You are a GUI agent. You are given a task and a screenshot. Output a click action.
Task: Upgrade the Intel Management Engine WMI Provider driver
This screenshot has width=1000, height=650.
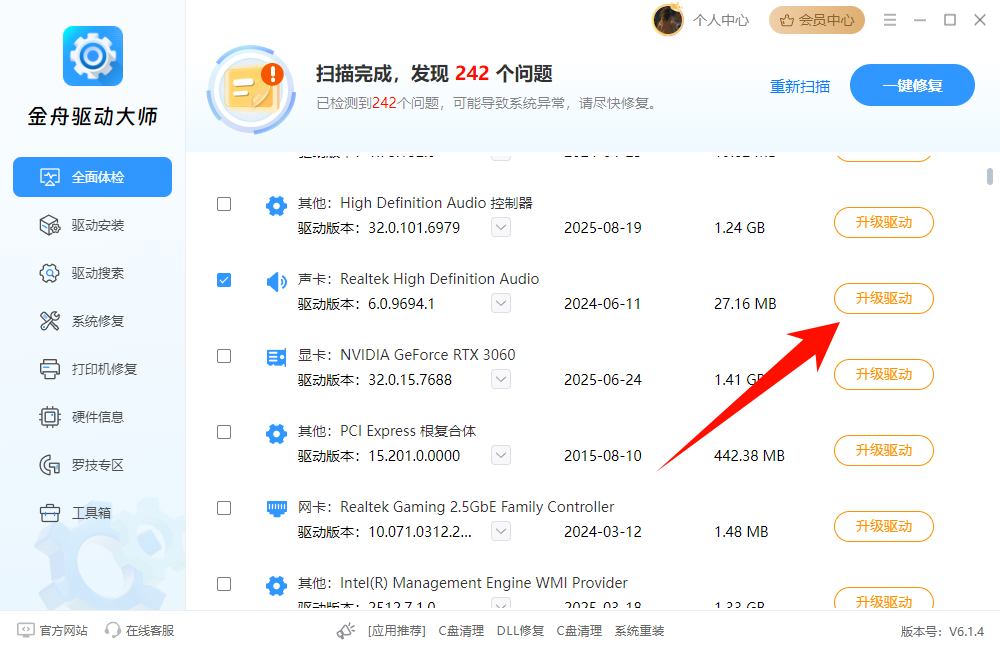884,600
